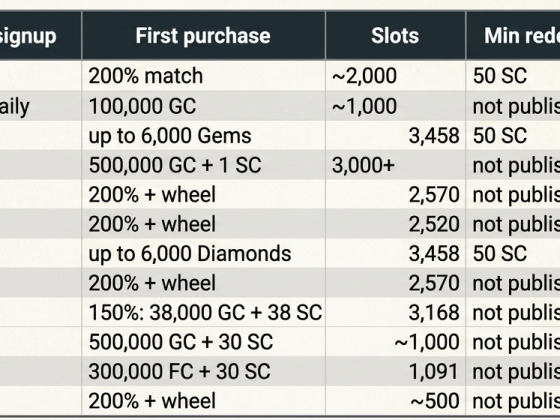The image size is (560, 420).
Task: Click the Slots column header
Action: 395,36
